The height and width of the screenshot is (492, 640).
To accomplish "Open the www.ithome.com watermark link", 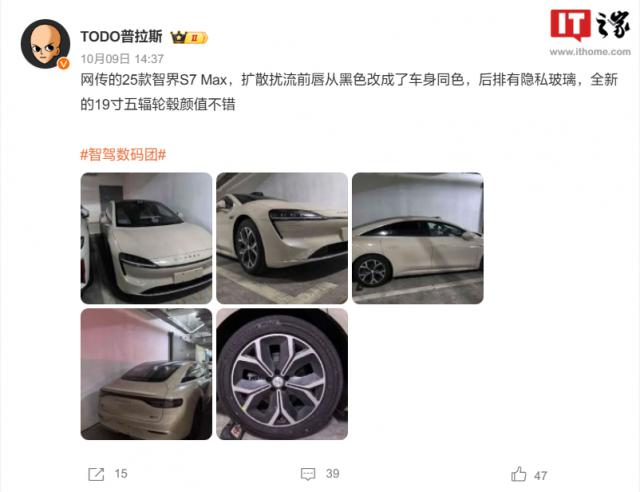I will (x=590, y=52).
